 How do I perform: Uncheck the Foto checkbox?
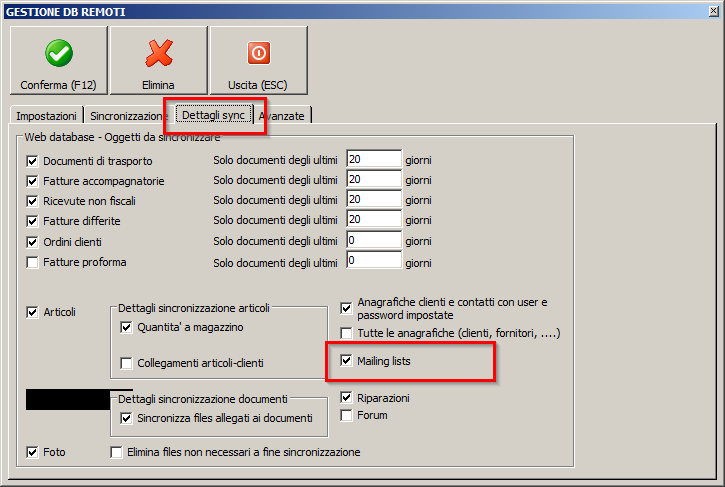tap(32, 452)
